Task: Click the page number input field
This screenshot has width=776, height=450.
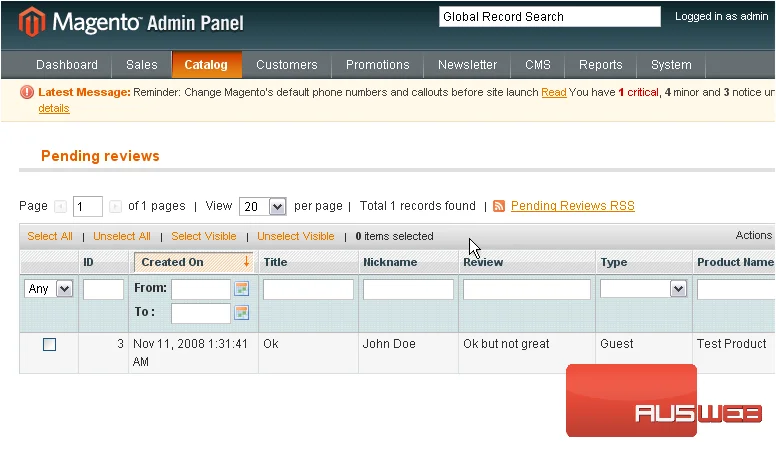Action: (88, 206)
